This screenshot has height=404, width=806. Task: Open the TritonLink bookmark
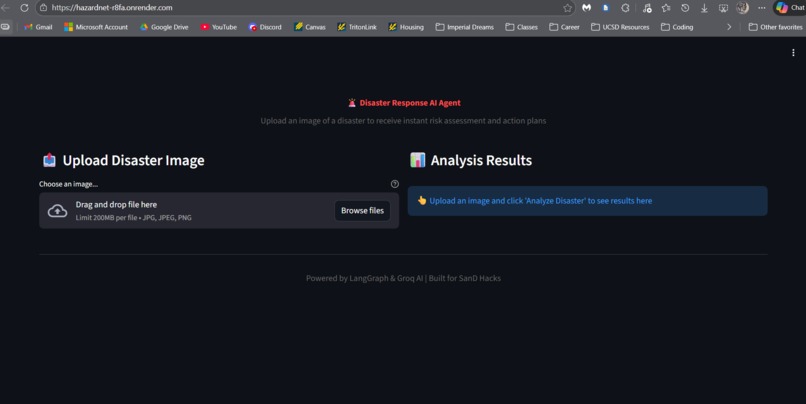pyautogui.click(x=357, y=27)
